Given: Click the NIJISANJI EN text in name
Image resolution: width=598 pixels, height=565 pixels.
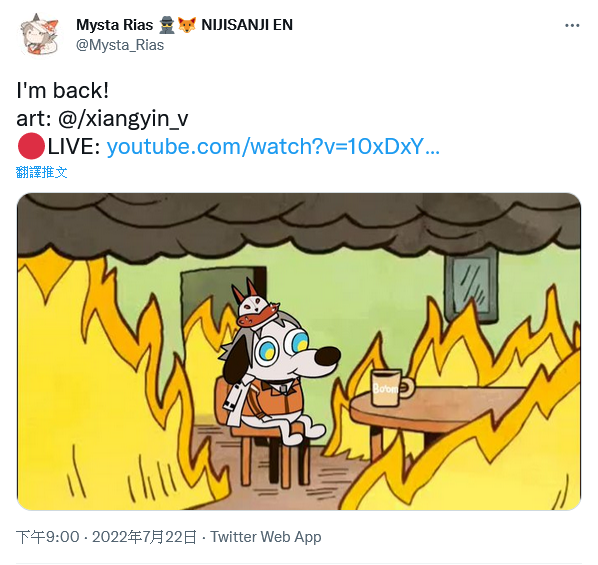Looking at the screenshot, I should (247, 25).
